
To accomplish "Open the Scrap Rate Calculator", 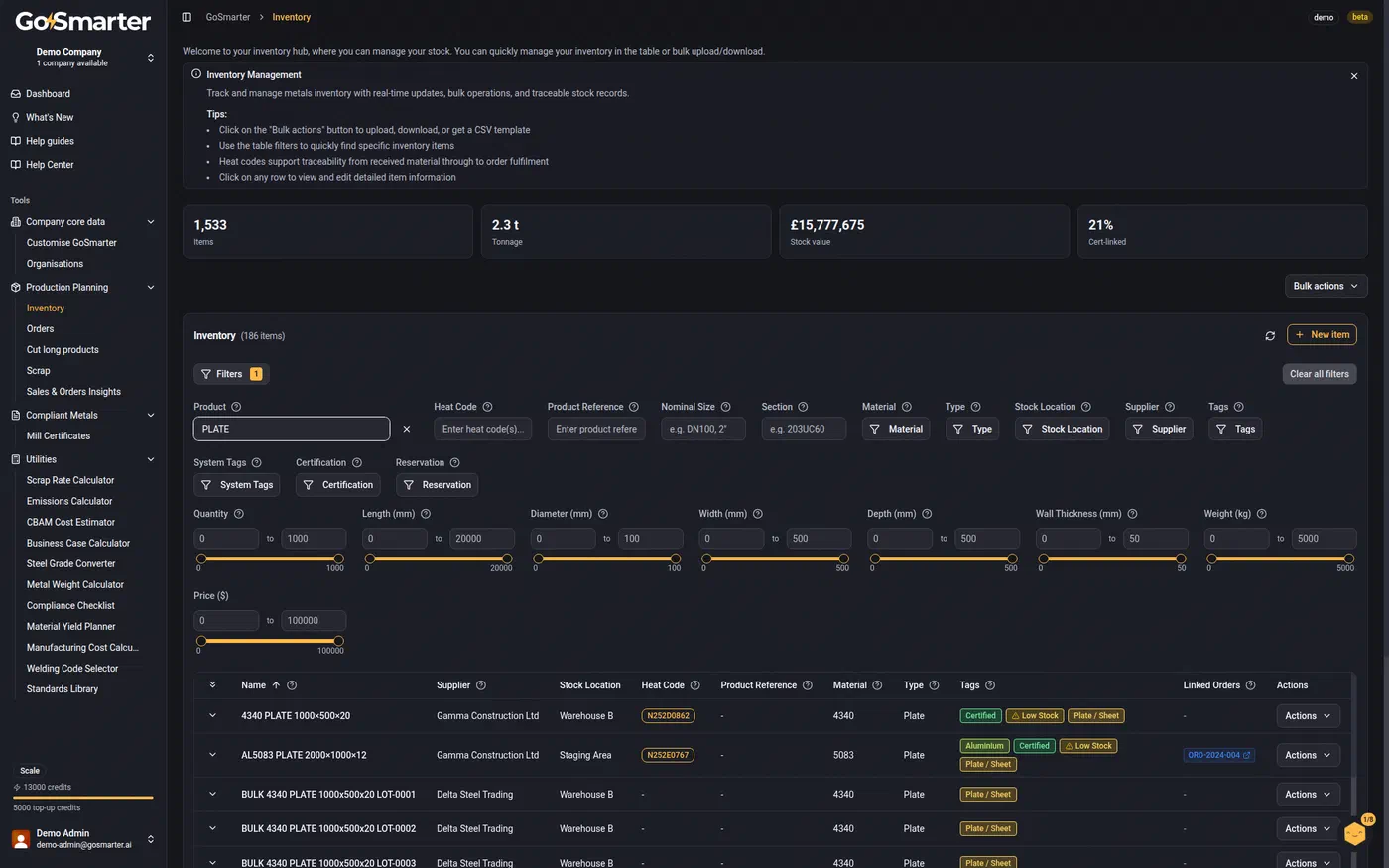I will click(70, 480).
